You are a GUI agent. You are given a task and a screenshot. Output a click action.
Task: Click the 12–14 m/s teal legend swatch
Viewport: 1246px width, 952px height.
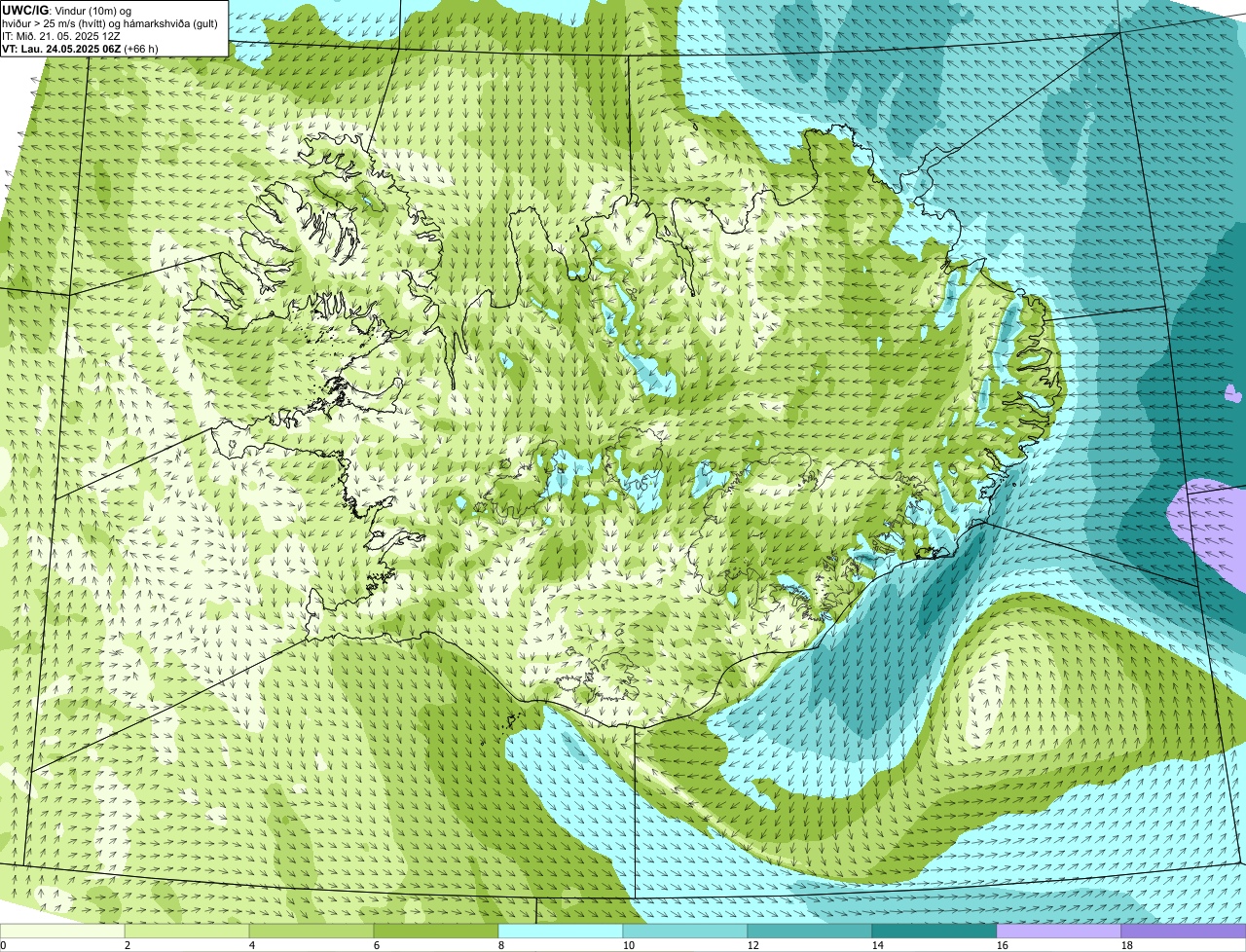pyautogui.click(x=810, y=932)
